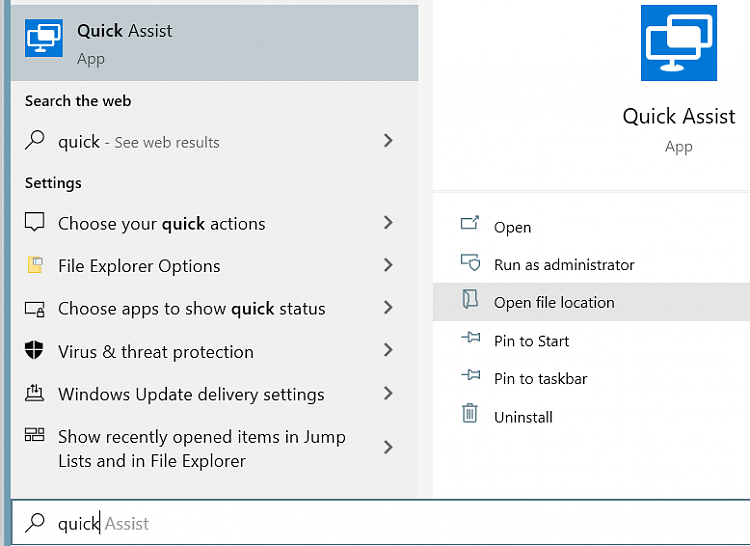This screenshot has width=750, height=546.
Task: Click the Settings section heading
Action: (x=53, y=183)
